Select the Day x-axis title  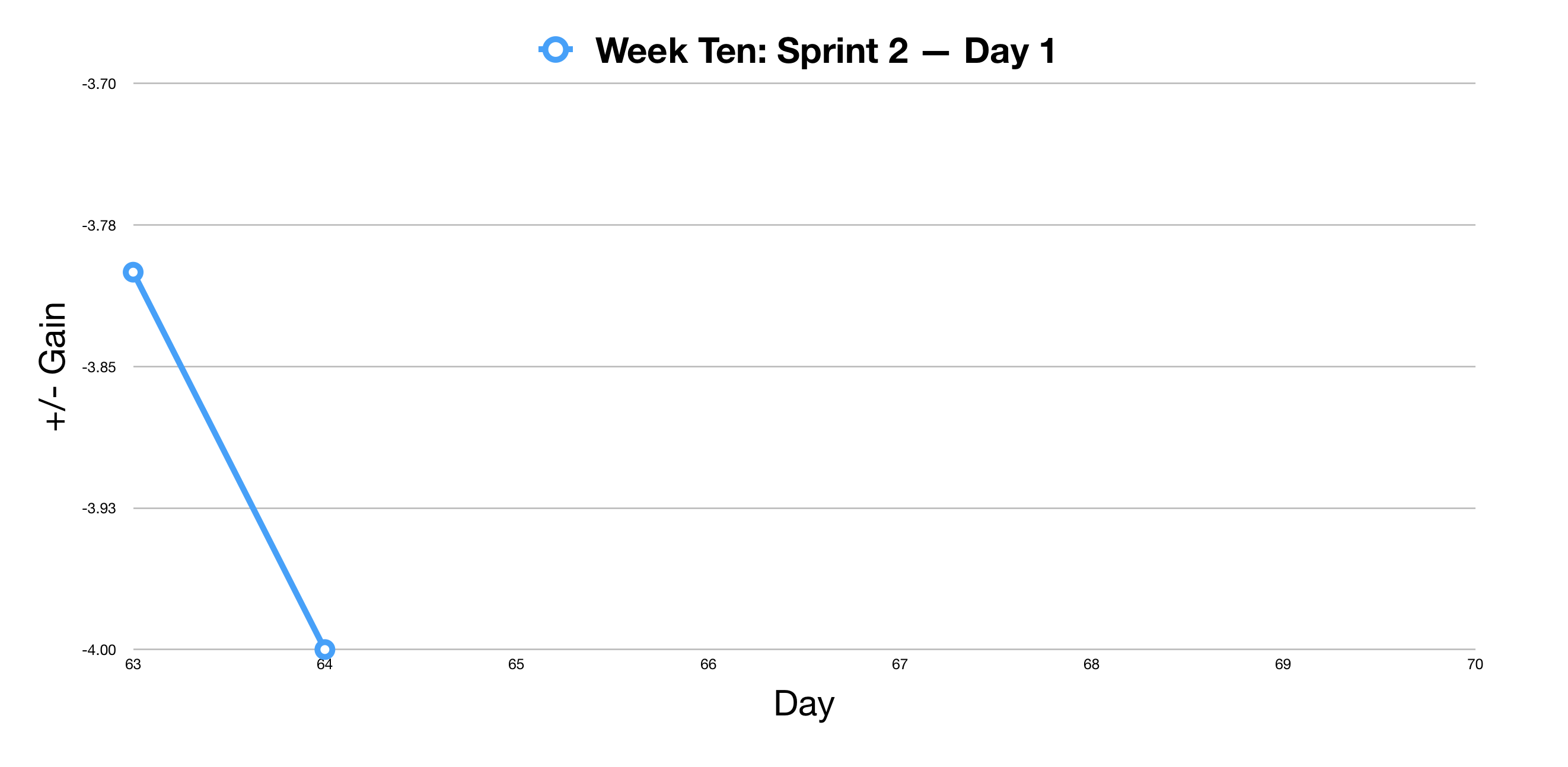pyautogui.click(x=804, y=703)
